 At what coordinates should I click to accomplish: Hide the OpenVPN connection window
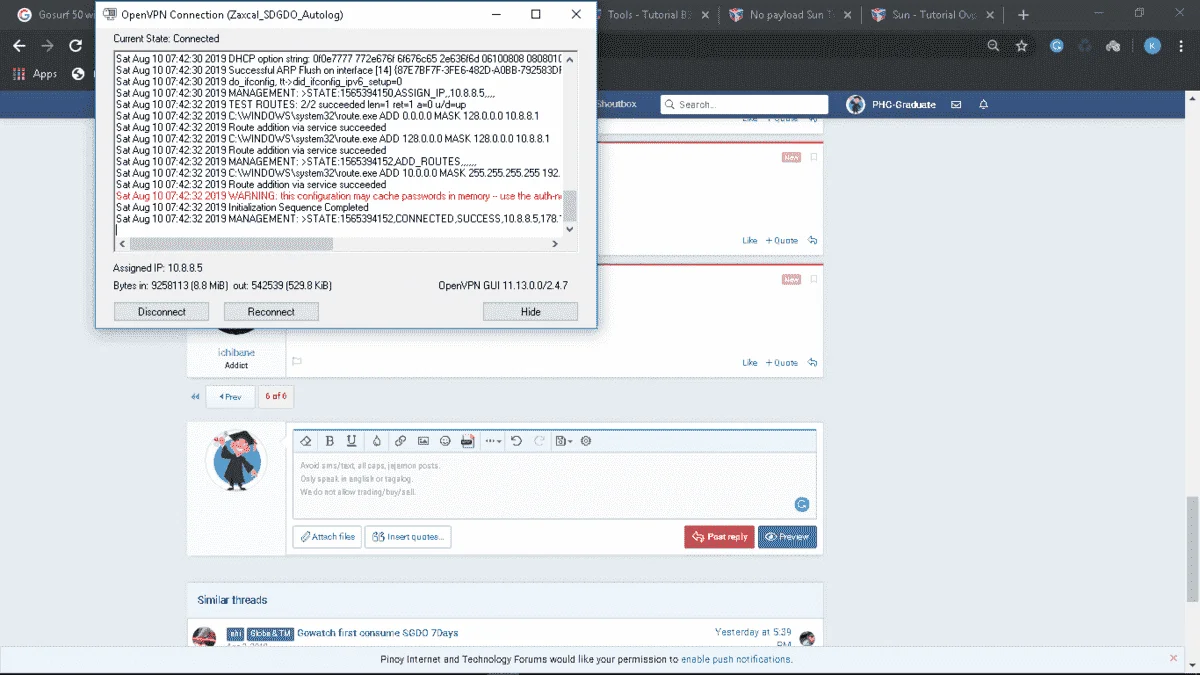530,312
